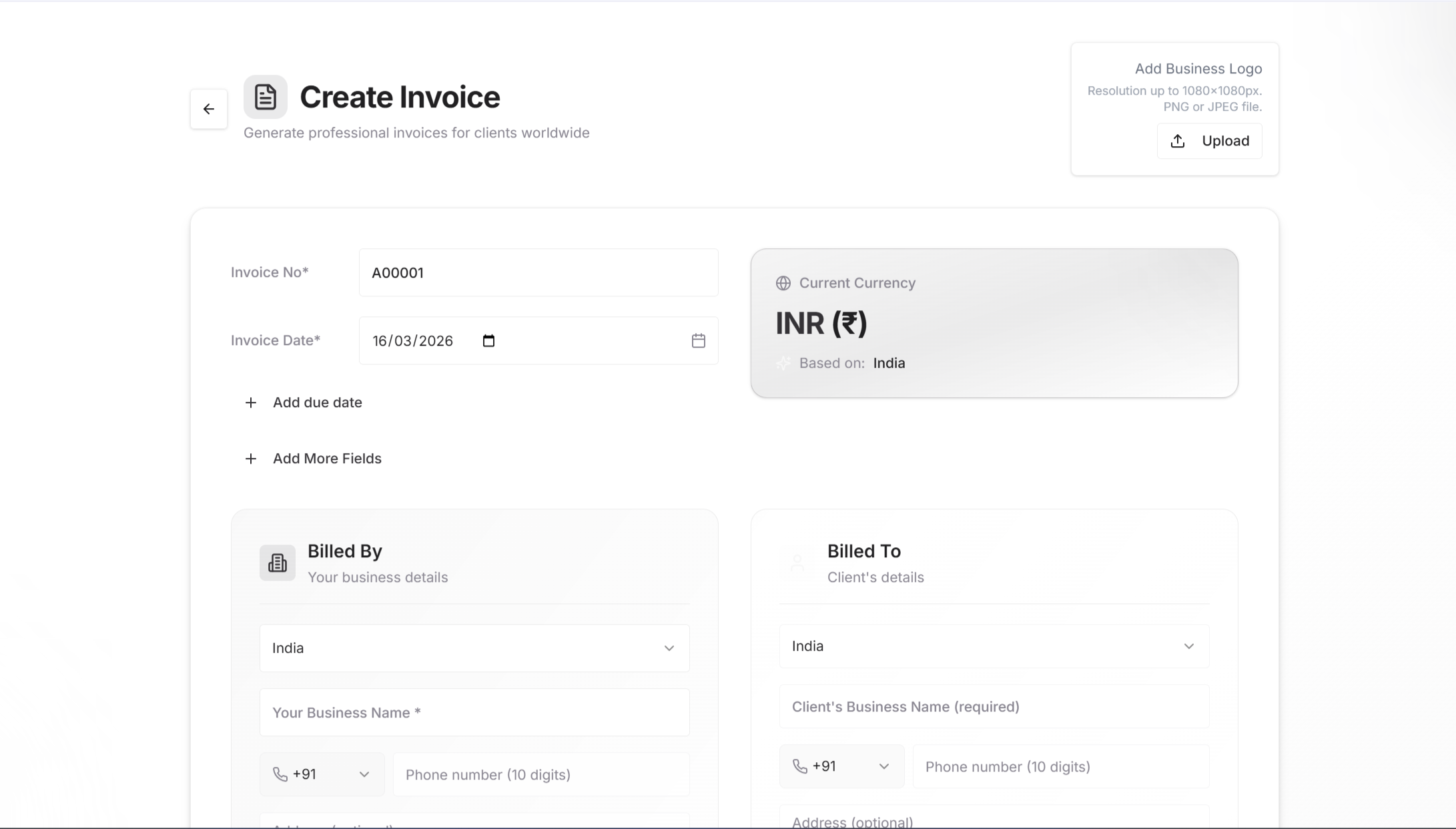Click the plus icon next to Add due date
The height and width of the screenshot is (829, 1456).
click(x=250, y=402)
